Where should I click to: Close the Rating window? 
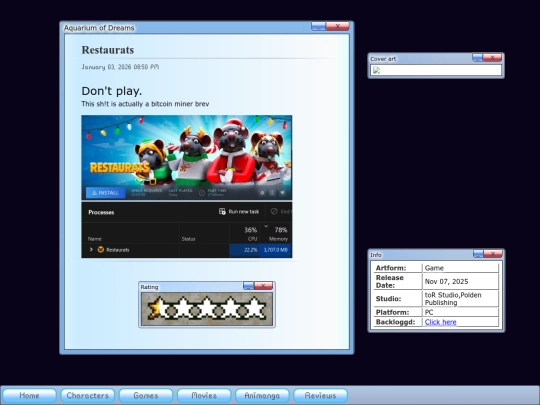tap(263, 286)
